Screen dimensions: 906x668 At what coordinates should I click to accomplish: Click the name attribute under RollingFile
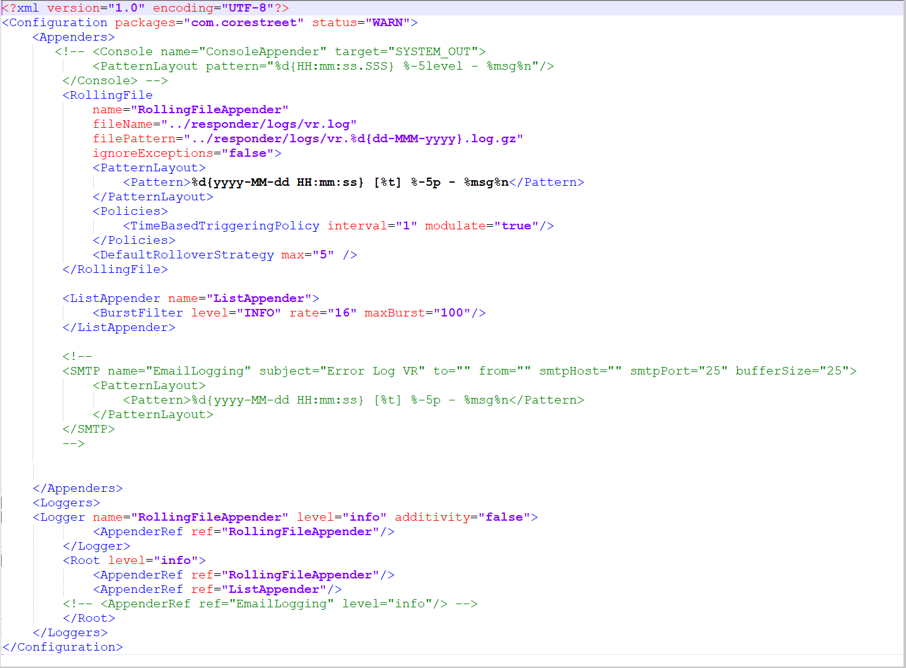click(107, 109)
